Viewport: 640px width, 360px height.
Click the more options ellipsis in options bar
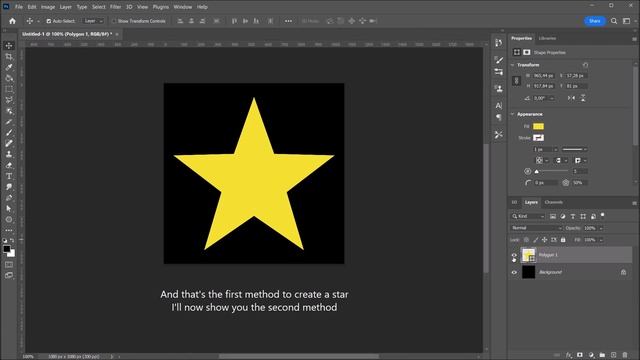(288, 21)
